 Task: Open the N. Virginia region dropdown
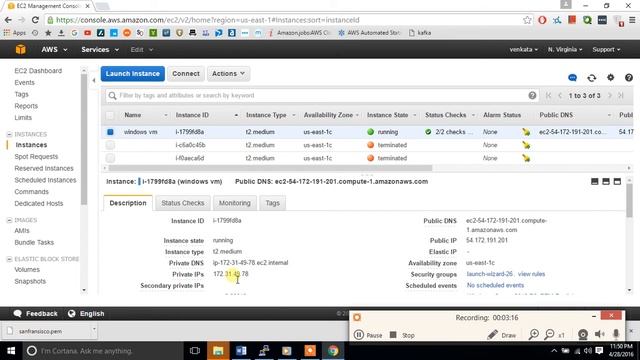[x=565, y=49]
